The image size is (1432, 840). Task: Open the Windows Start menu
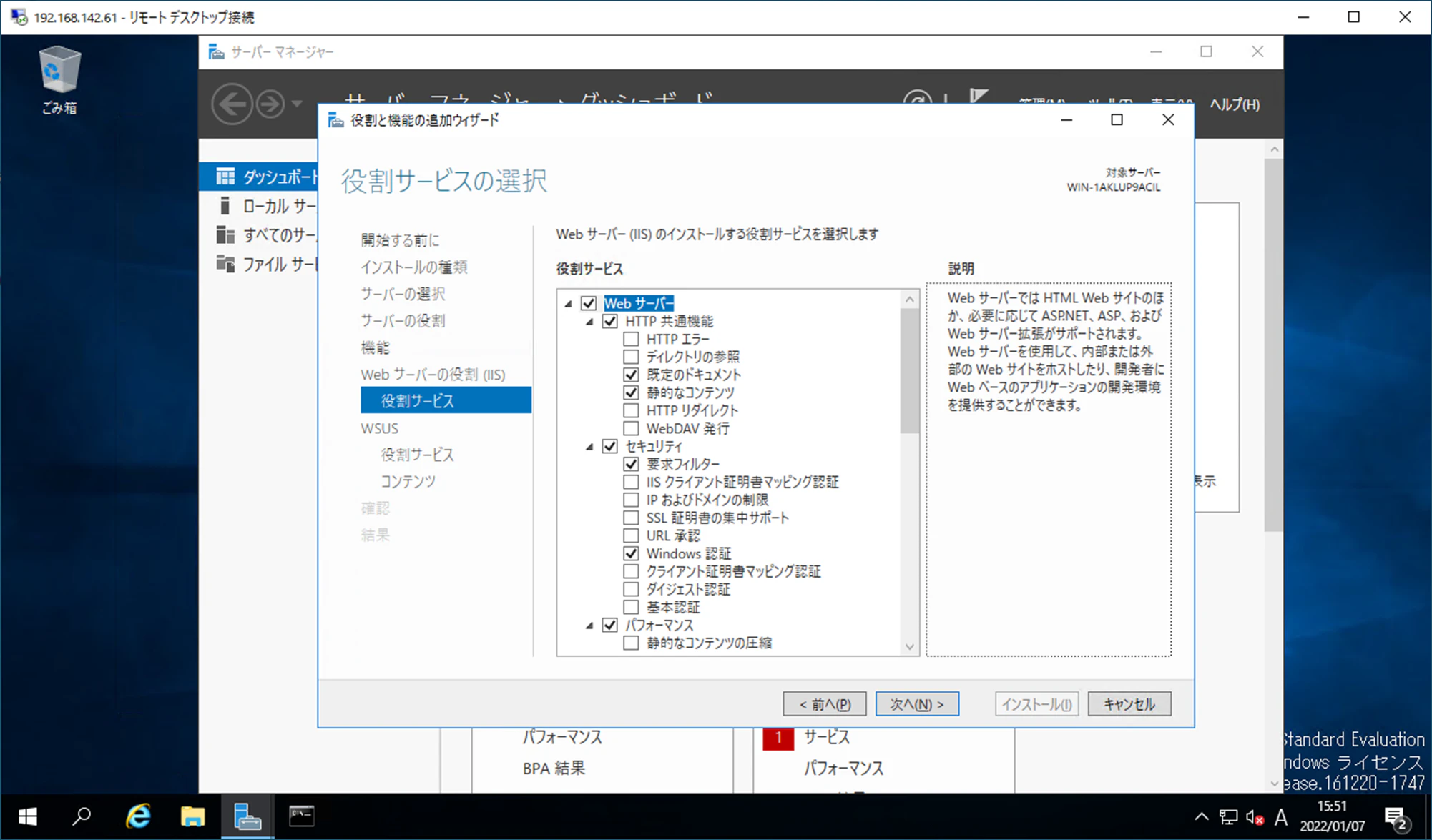[28, 816]
